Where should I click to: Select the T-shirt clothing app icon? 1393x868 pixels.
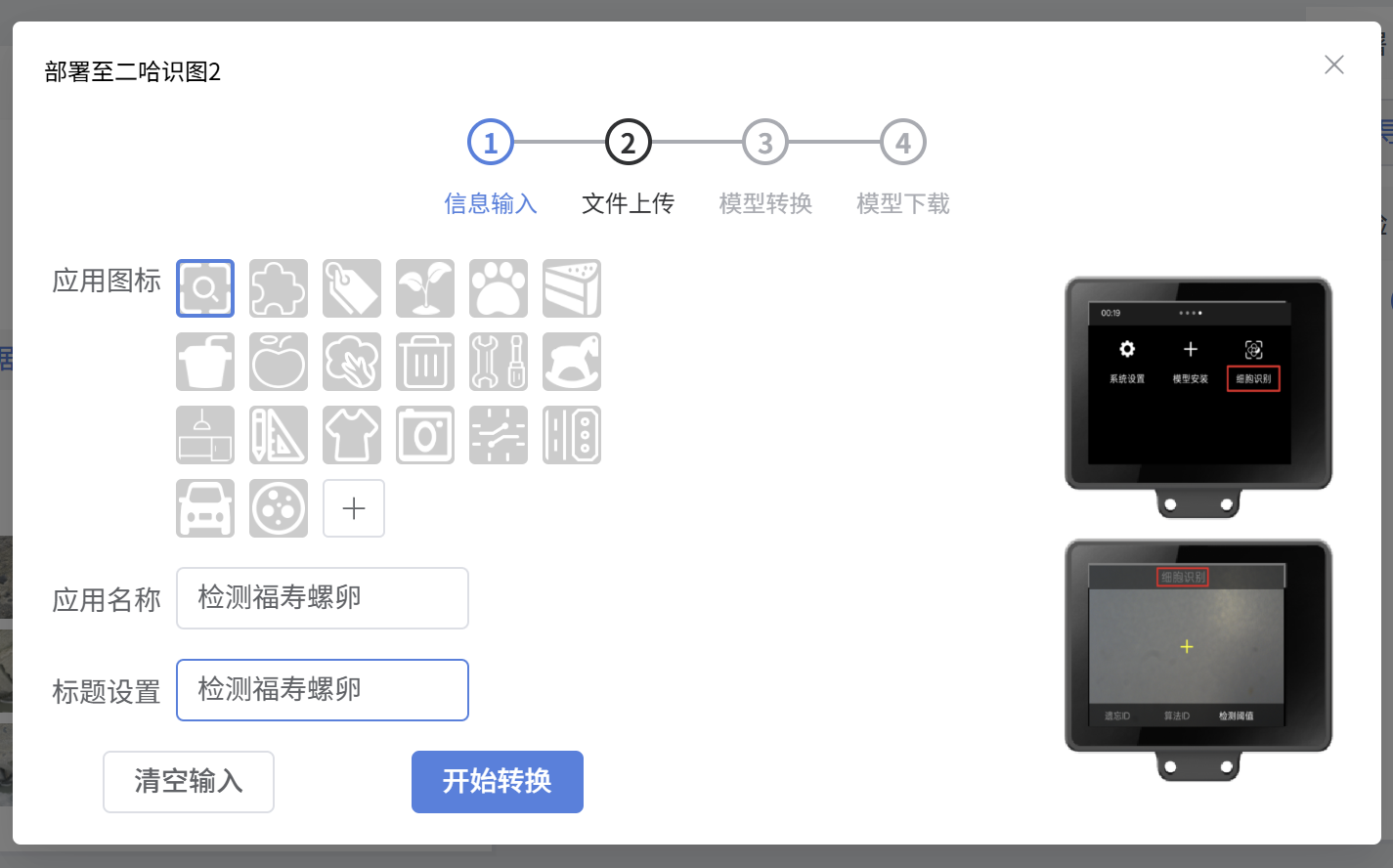(x=352, y=435)
